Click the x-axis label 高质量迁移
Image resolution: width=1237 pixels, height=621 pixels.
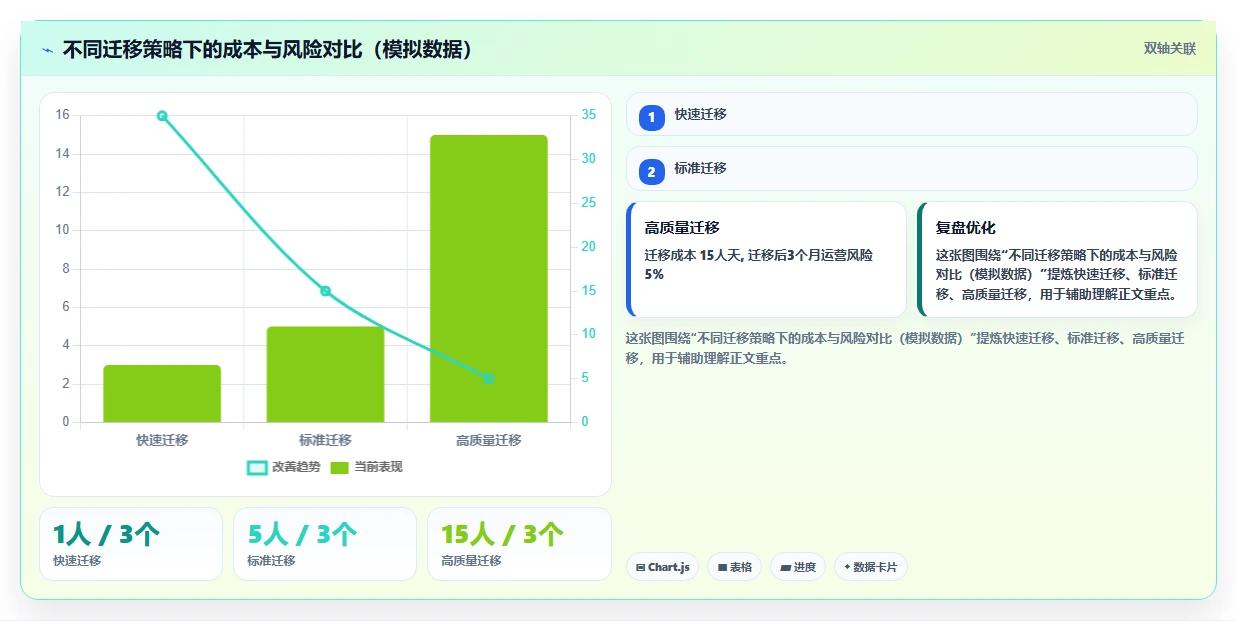489,440
